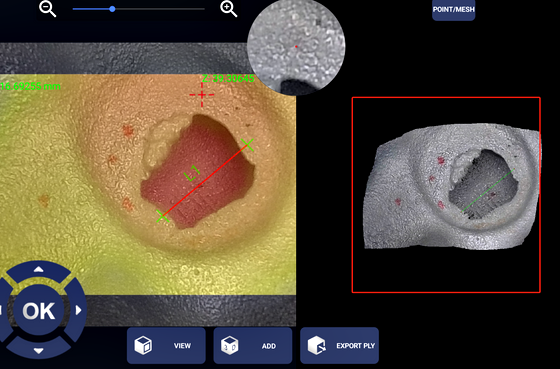
Task: Select the upper-right green measurement endpoint
Action: [247, 144]
